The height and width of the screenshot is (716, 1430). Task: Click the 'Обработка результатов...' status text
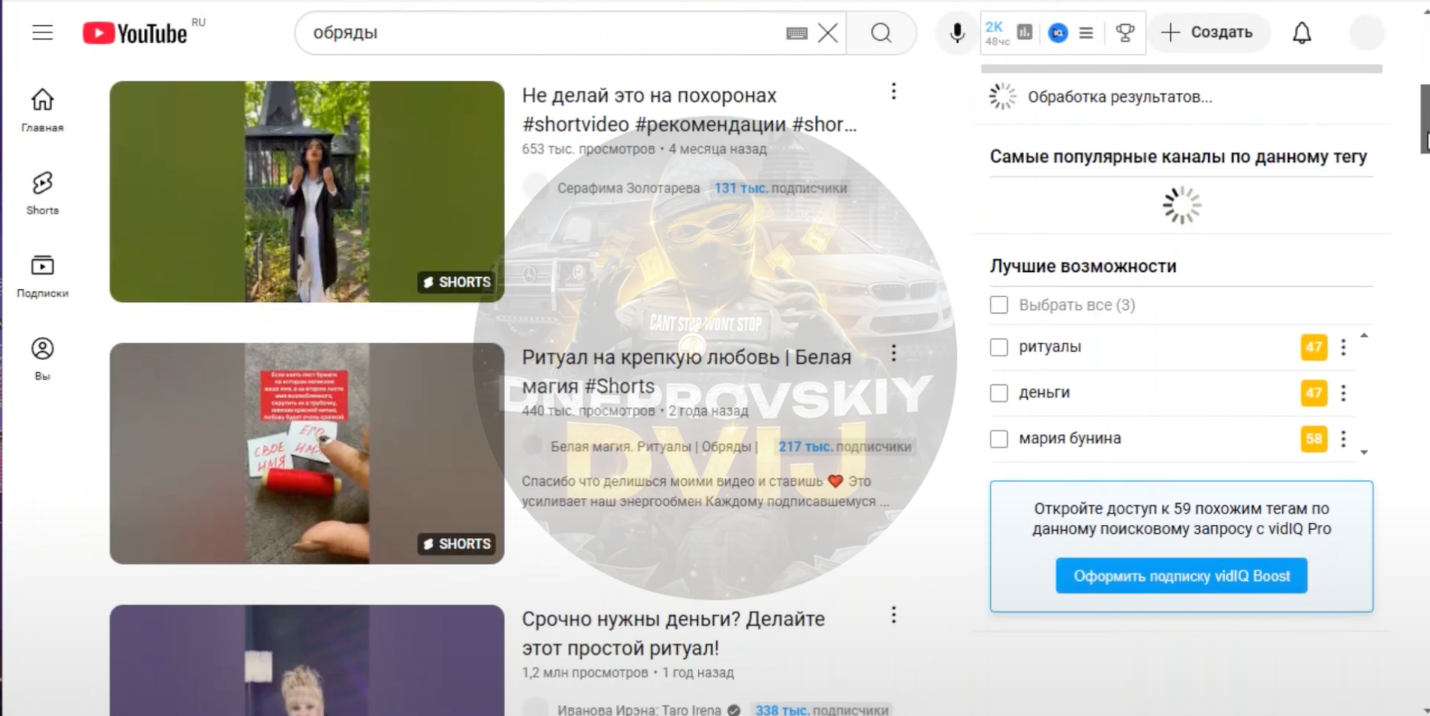click(x=1120, y=97)
